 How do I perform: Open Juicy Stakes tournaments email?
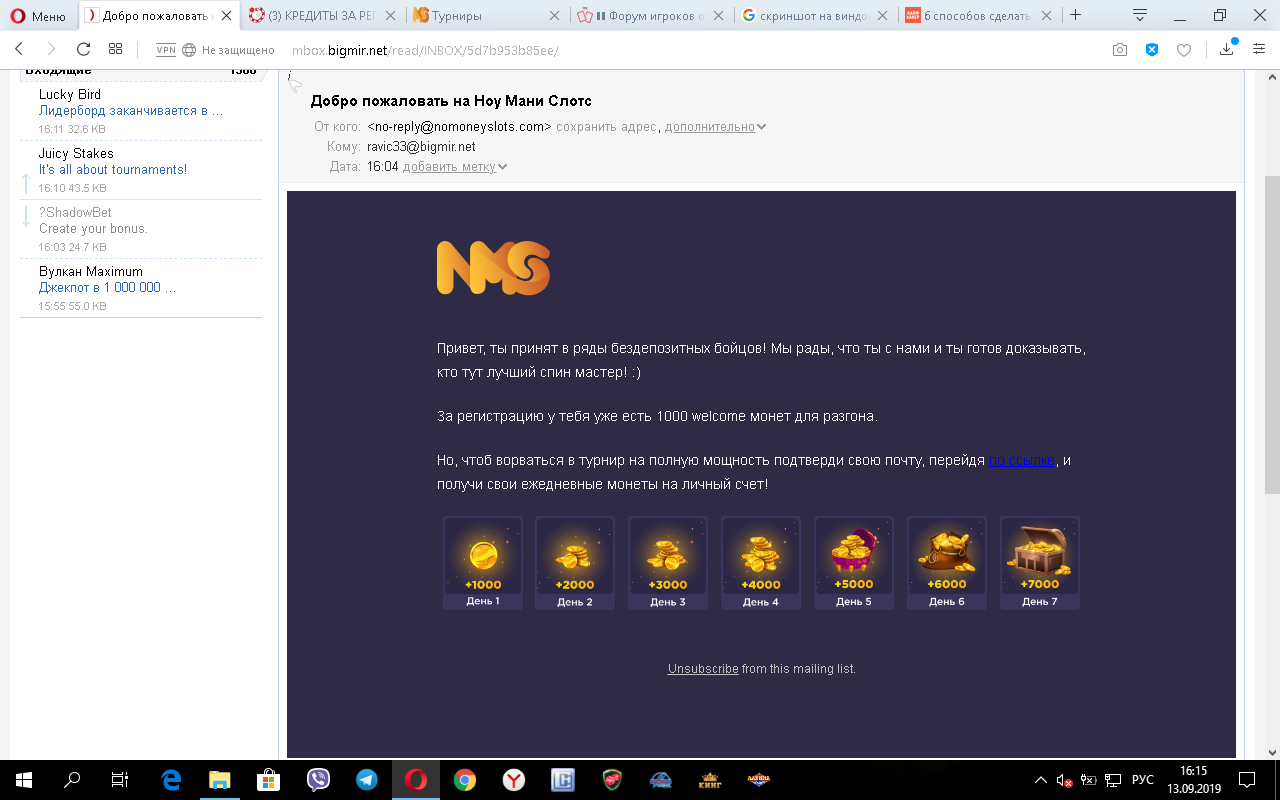pyautogui.click(x=141, y=170)
